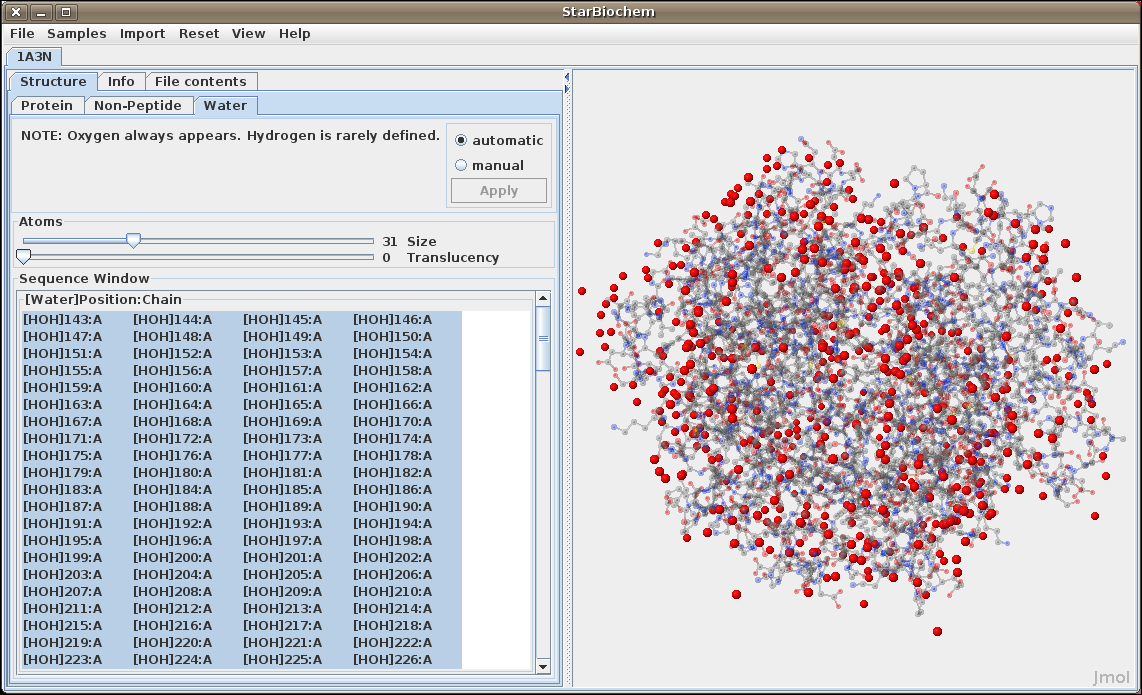Select the manual radio button
This screenshot has height=695, width=1142.
click(x=461, y=165)
